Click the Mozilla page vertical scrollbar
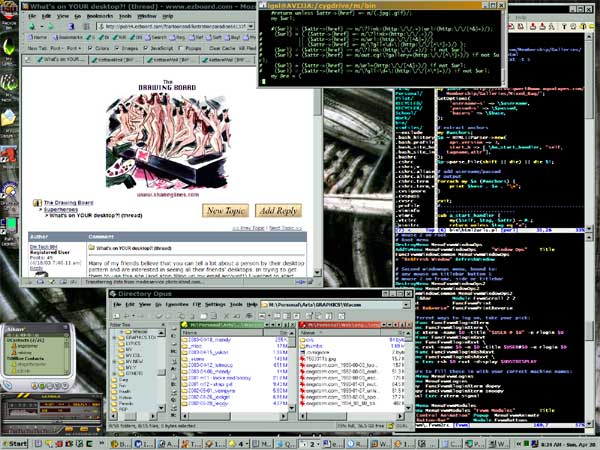The image size is (600, 450). click(317, 172)
